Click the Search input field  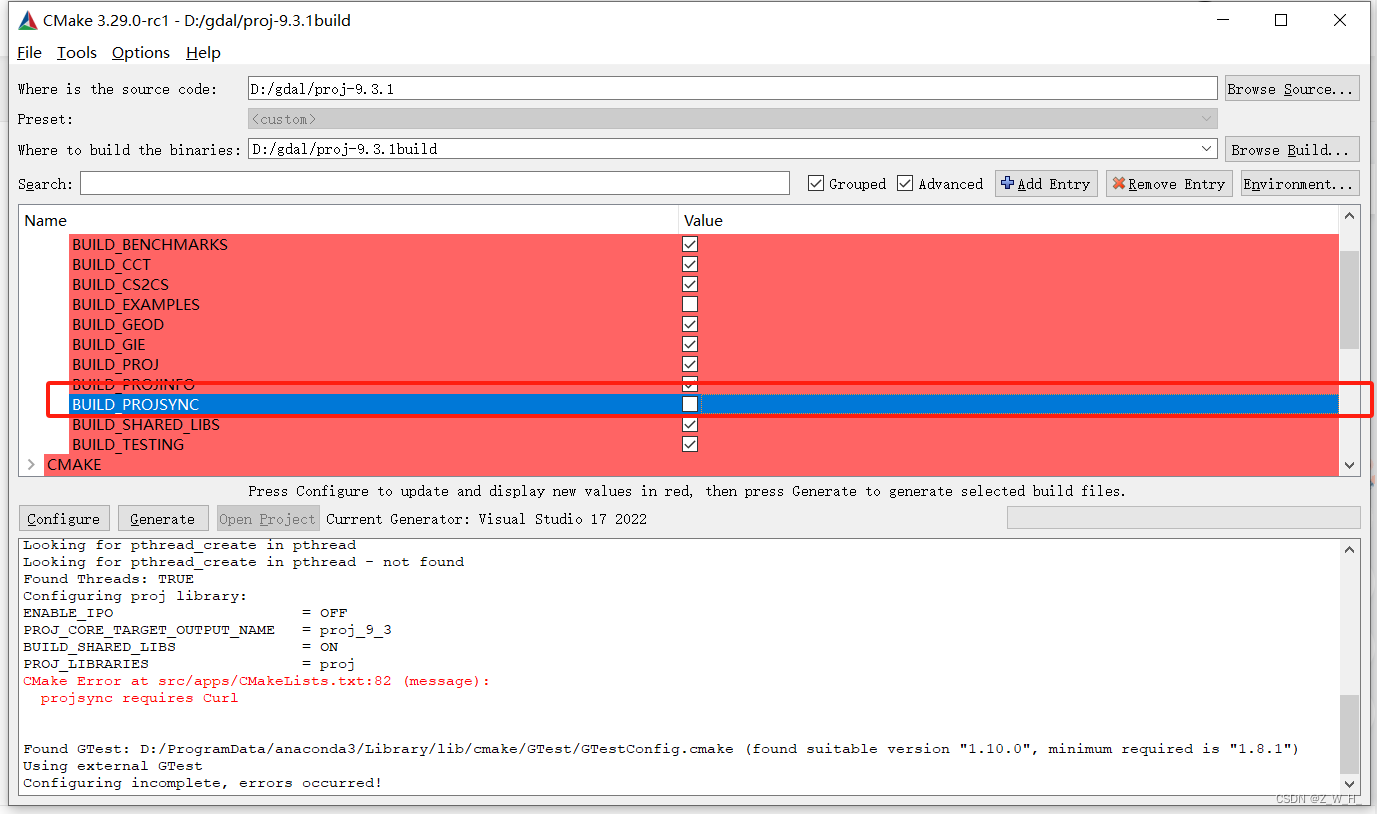point(435,183)
